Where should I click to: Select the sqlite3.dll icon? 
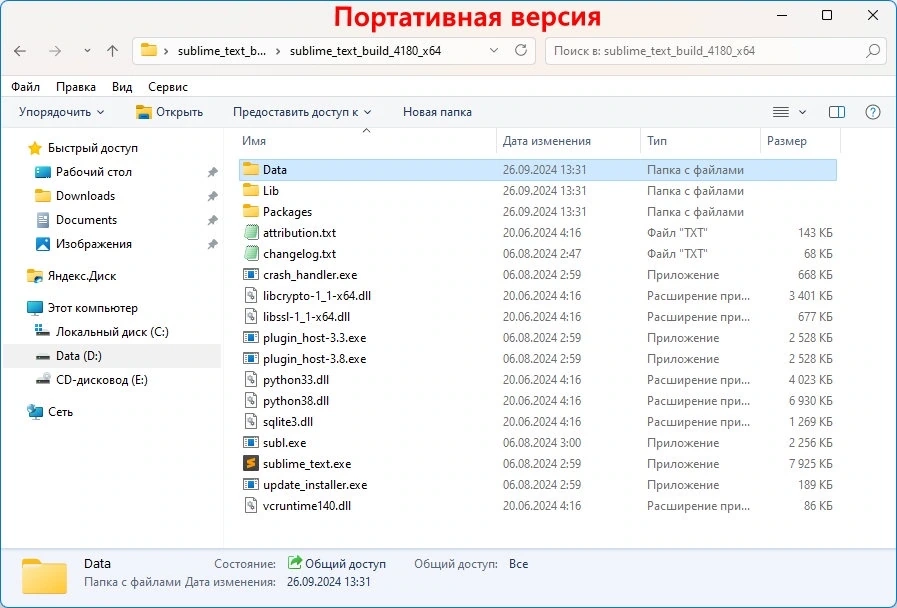(251, 422)
